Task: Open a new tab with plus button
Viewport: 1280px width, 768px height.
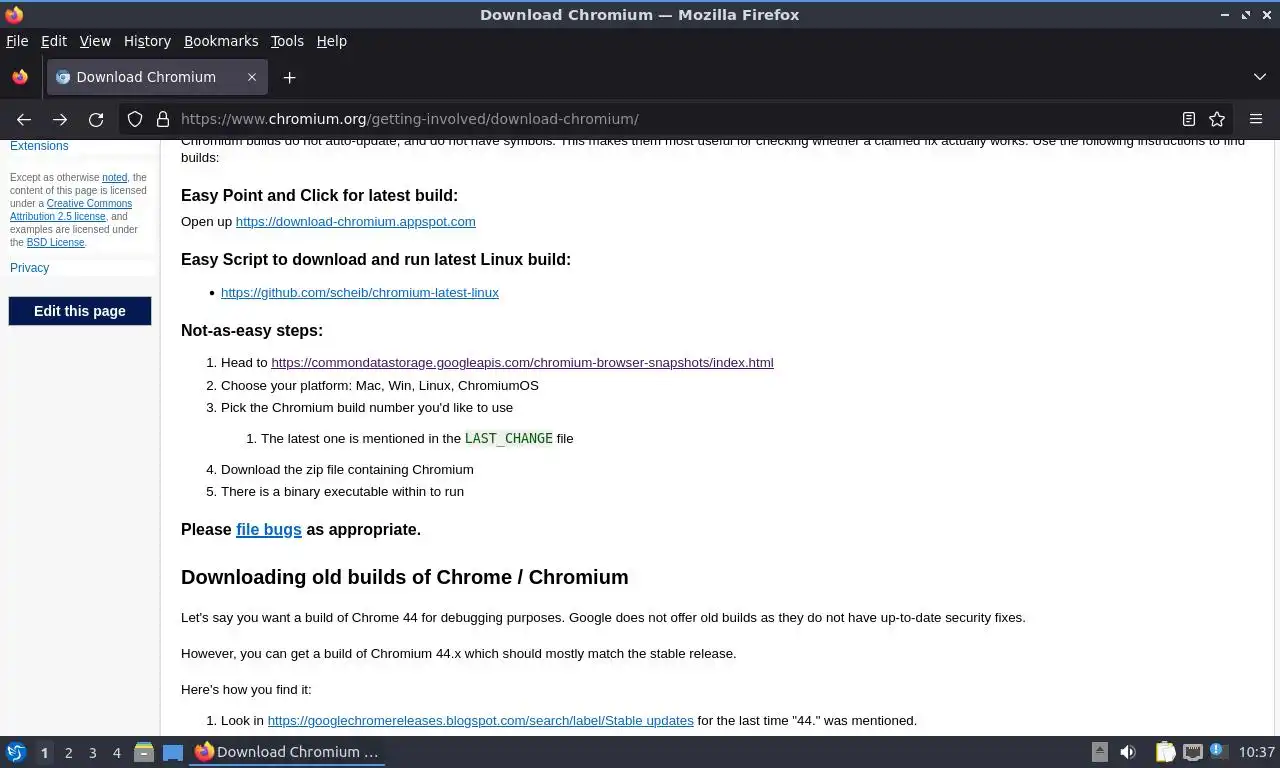Action: coord(289,77)
